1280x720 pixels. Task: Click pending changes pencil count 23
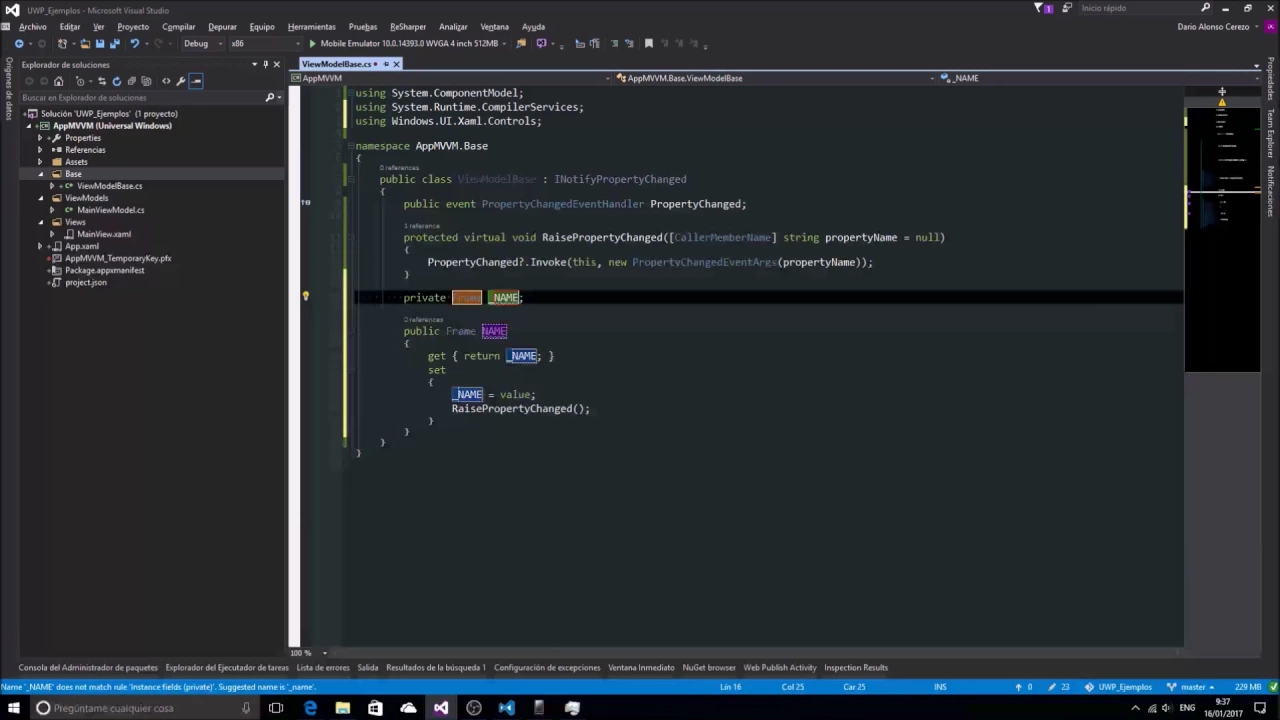point(1059,687)
